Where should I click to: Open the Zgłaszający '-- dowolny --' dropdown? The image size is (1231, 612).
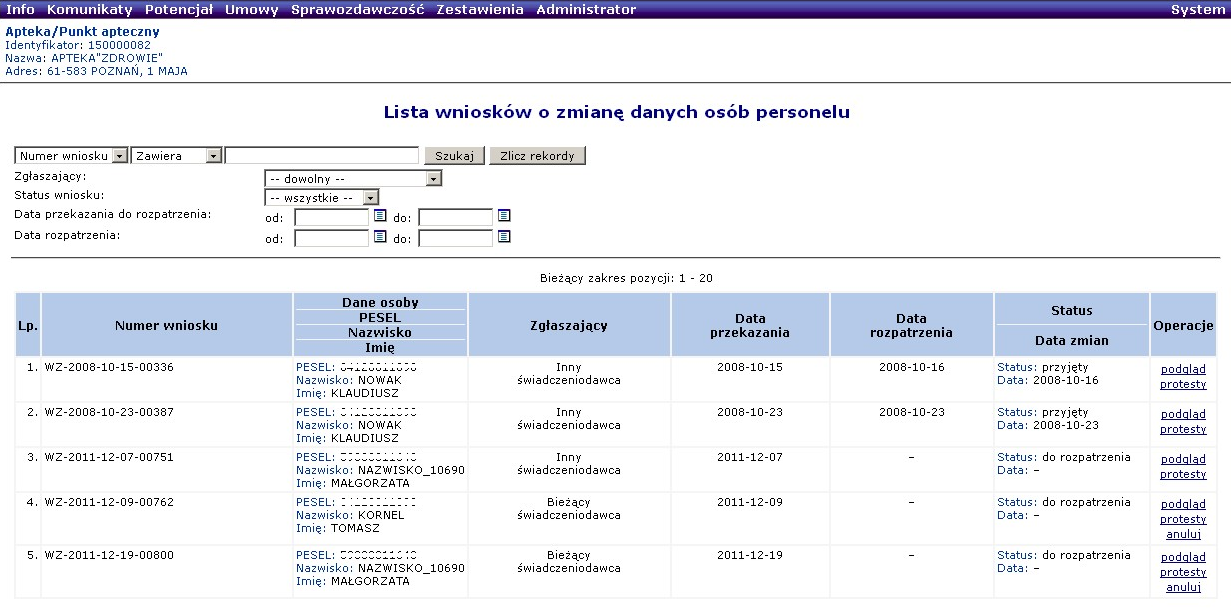tap(433, 179)
